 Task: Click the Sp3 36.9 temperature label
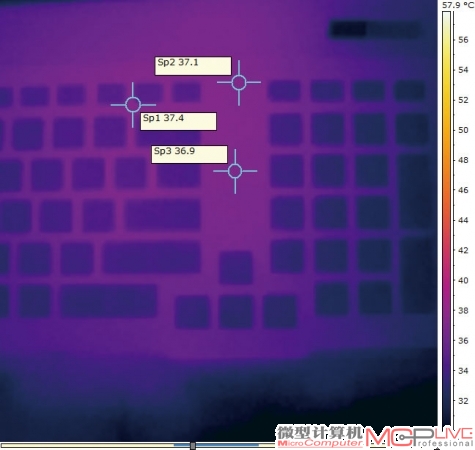coord(189,154)
